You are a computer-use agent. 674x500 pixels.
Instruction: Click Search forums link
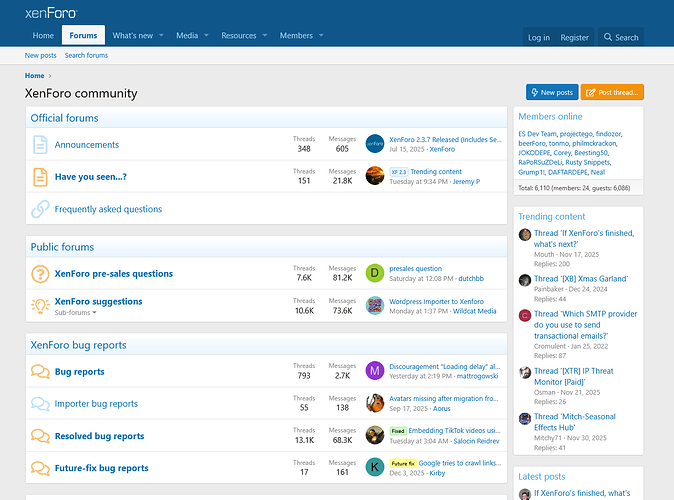(x=86, y=55)
